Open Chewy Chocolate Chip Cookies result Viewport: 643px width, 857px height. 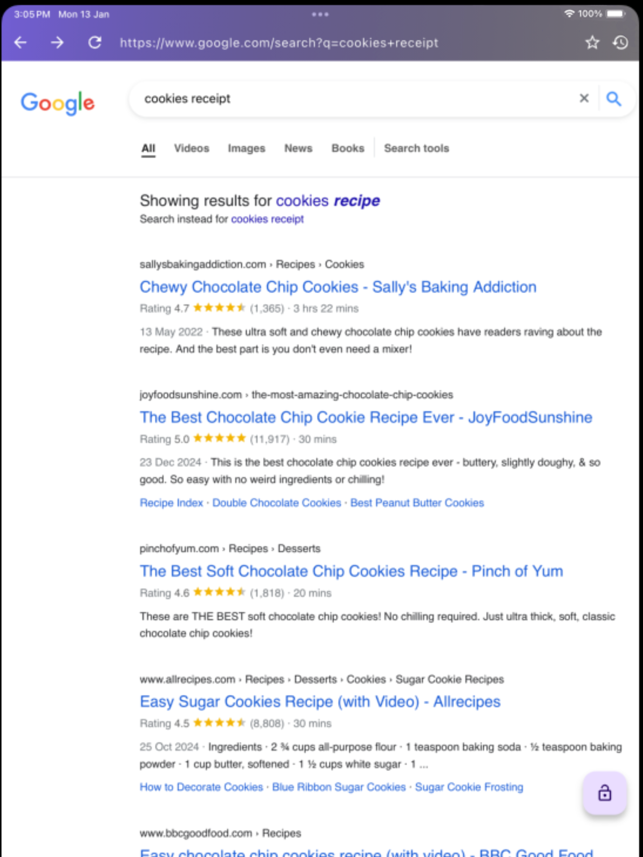click(x=338, y=287)
